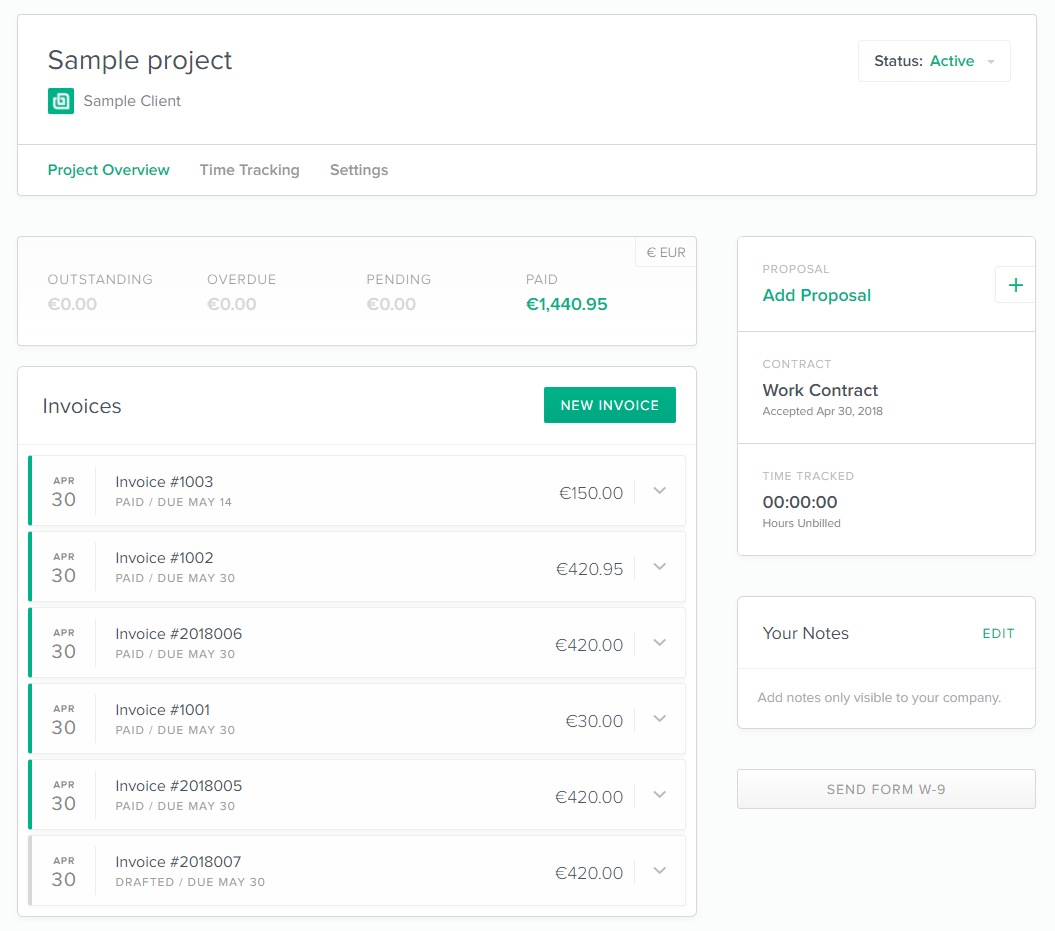Image resolution: width=1055 pixels, height=931 pixels.
Task: Click the paid total €1,440.95
Action: [x=567, y=305]
